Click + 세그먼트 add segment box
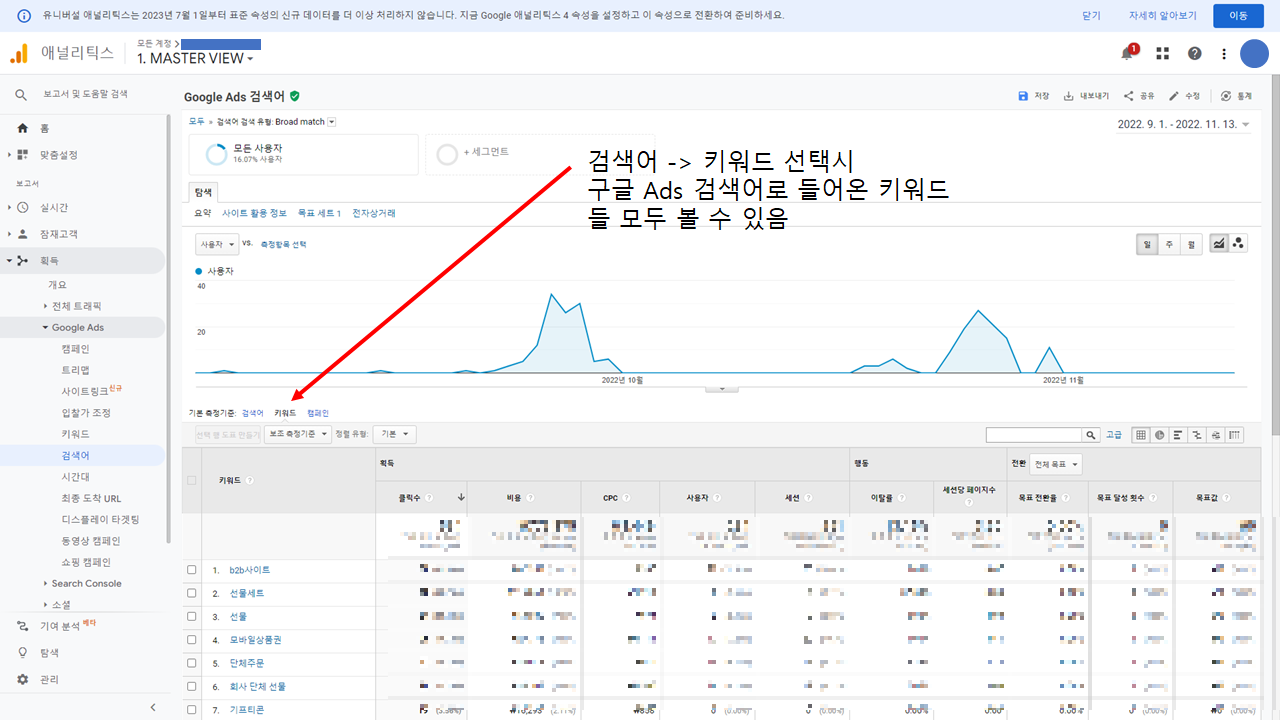The image size is (1280, 720). click(x=540, y=154)
